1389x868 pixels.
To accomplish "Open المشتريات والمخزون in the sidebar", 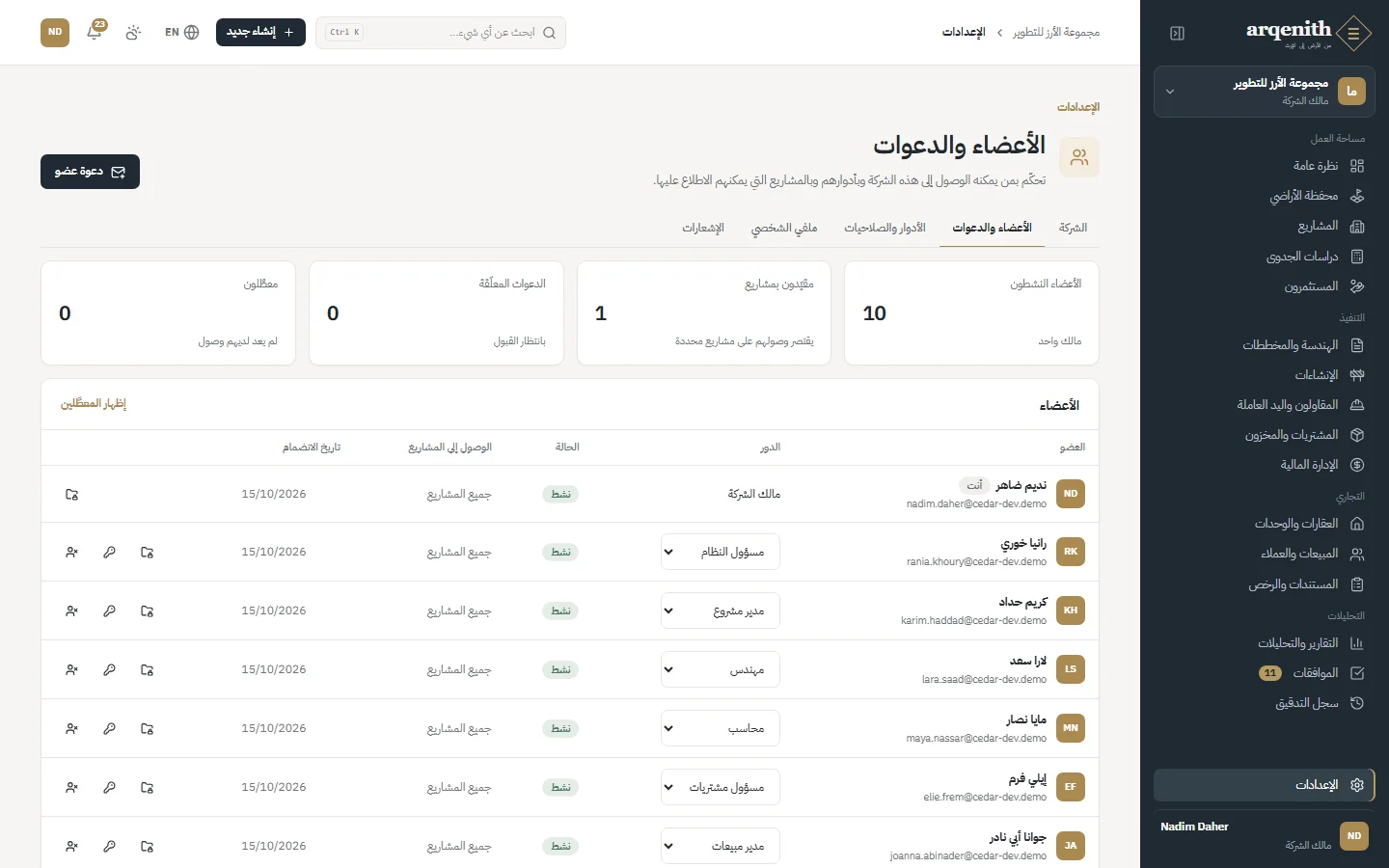I will (x=1265, y=435).
